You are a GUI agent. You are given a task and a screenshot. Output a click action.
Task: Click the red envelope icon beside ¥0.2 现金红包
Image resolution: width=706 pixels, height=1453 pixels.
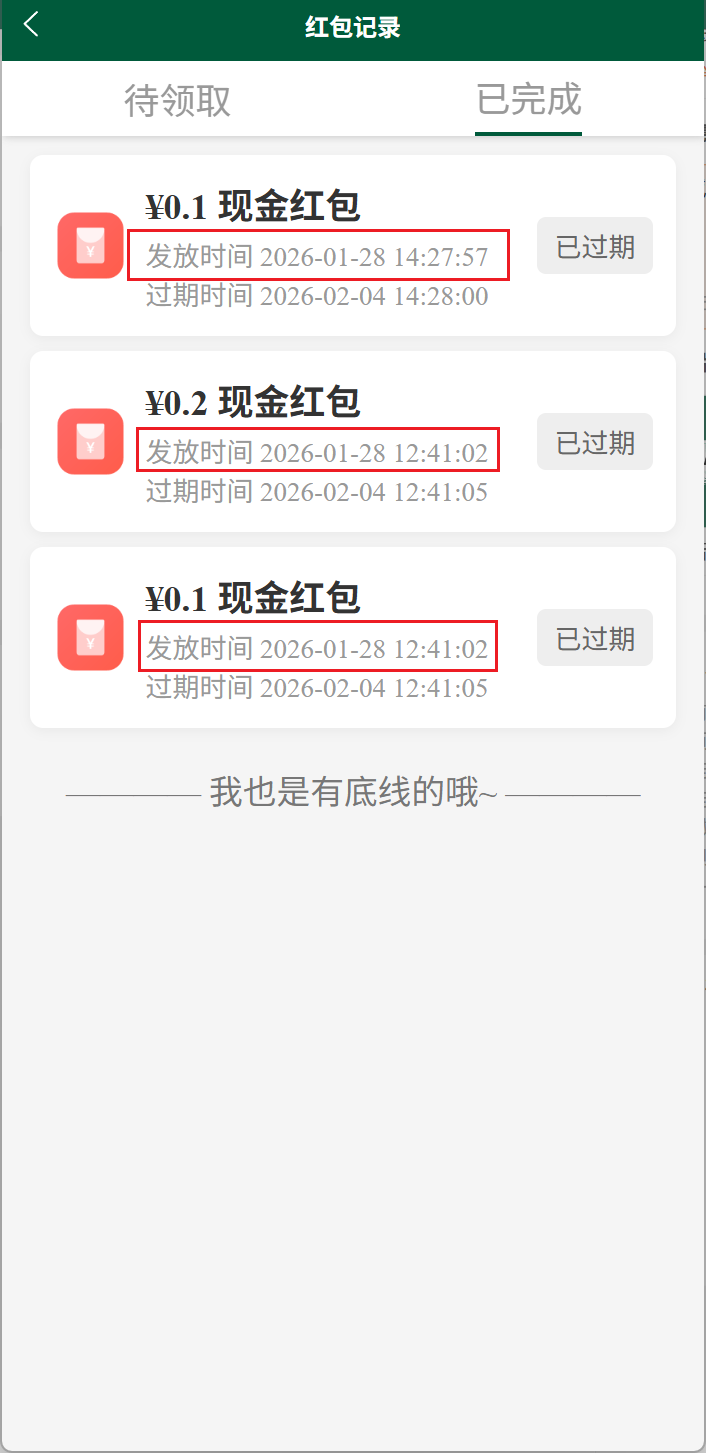pyautogui.click(x=91, y=441)
